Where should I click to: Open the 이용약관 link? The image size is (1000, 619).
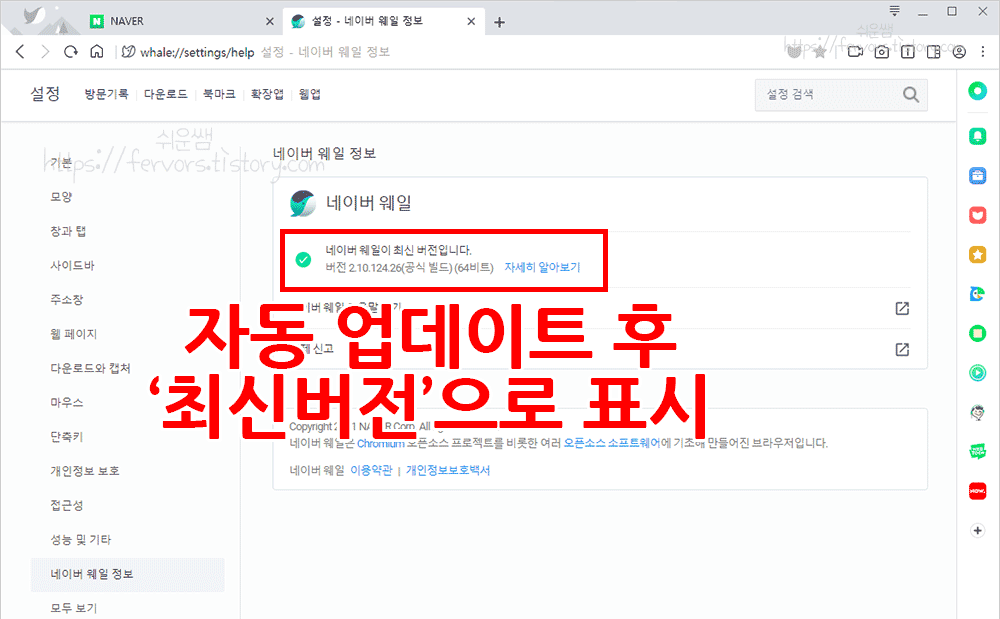[x=371, y=470]
